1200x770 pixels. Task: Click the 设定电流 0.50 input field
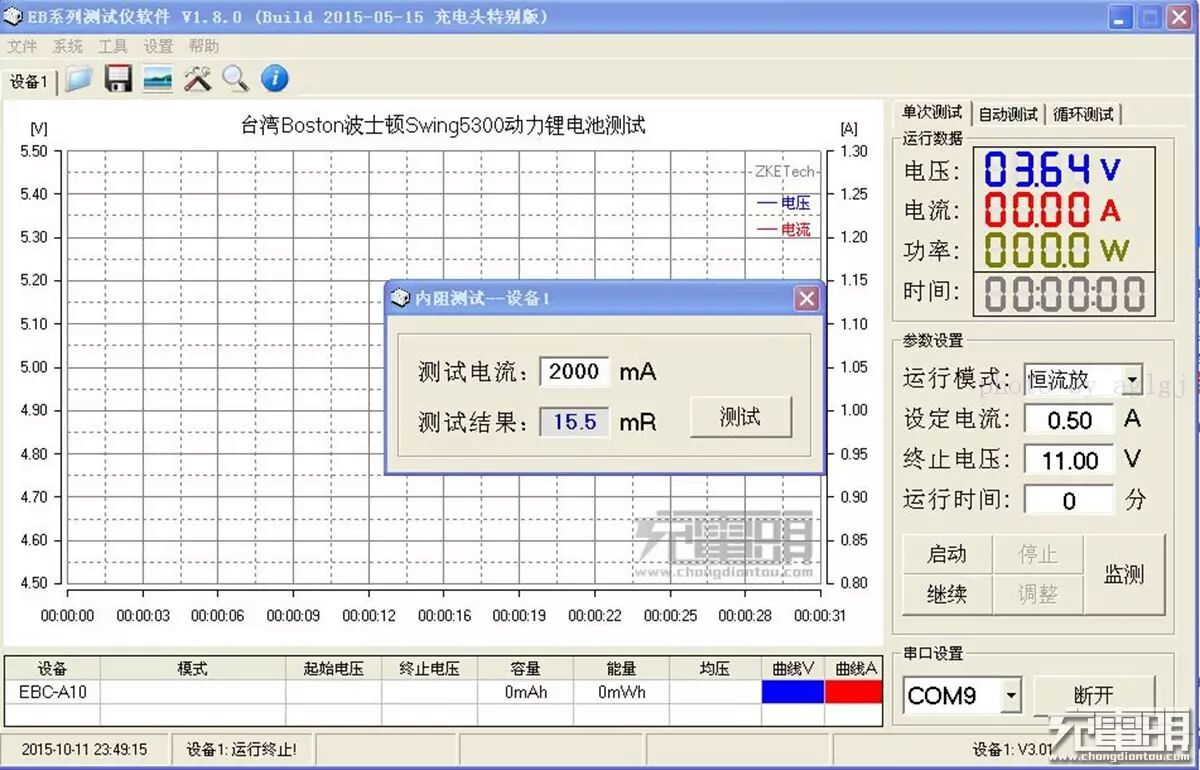click(1068, 420)
